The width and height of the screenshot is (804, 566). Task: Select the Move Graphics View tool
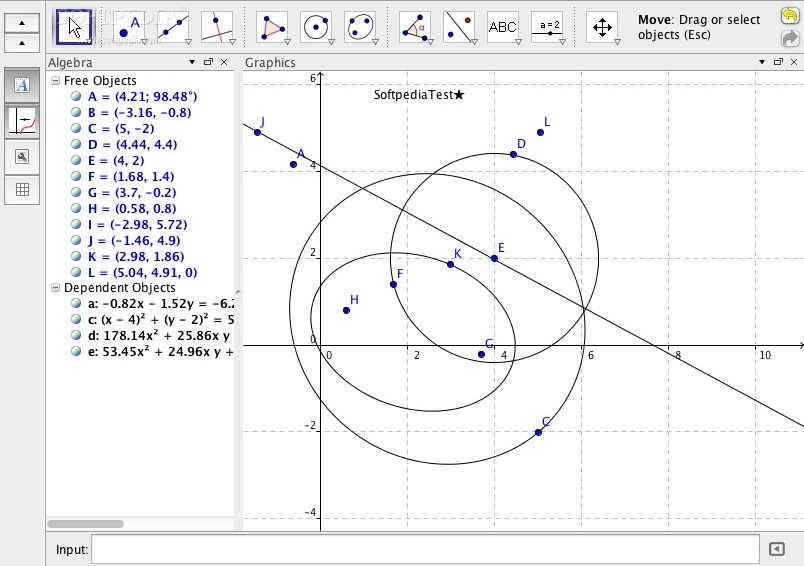pos(602,27)
